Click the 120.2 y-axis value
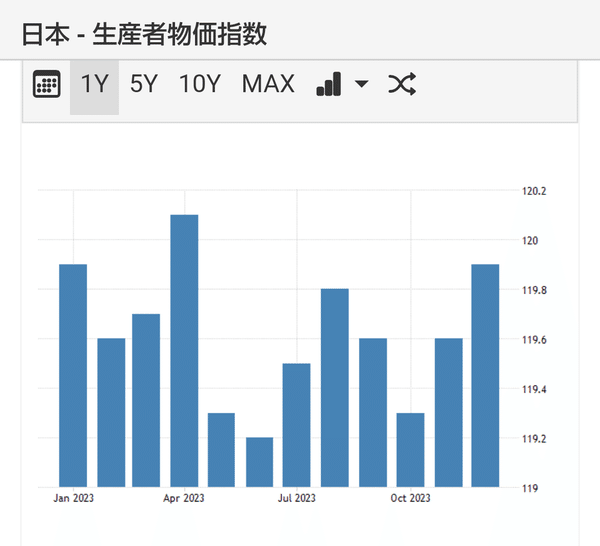Viewport: 600px width, 546px height. coord(534,191)
